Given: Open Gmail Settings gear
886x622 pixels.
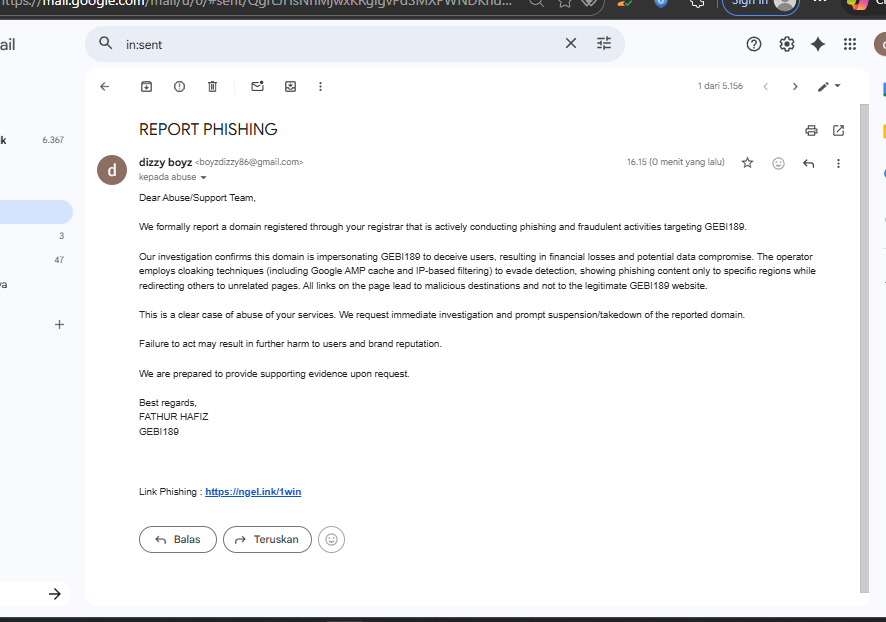Looking at the screenshot, I should pyautogui.click(x=787, y=44).
